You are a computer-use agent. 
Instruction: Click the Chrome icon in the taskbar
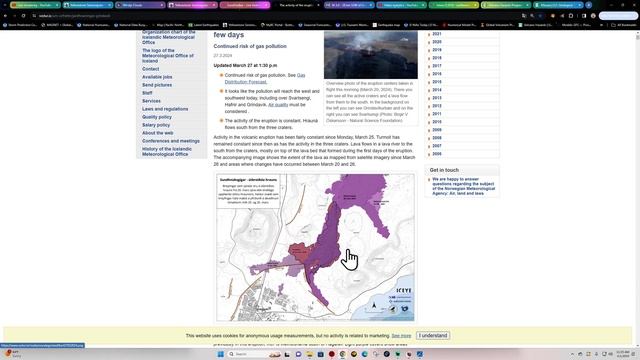coord(342,354)
